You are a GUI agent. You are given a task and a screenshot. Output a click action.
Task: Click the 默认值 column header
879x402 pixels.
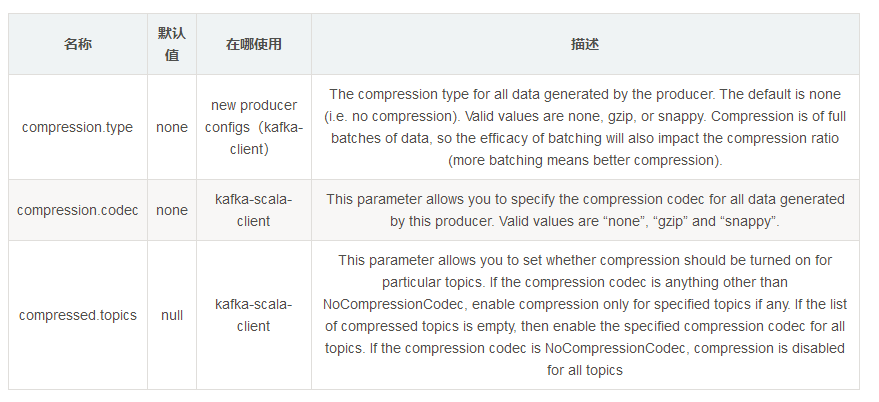[x=171, y=44]
